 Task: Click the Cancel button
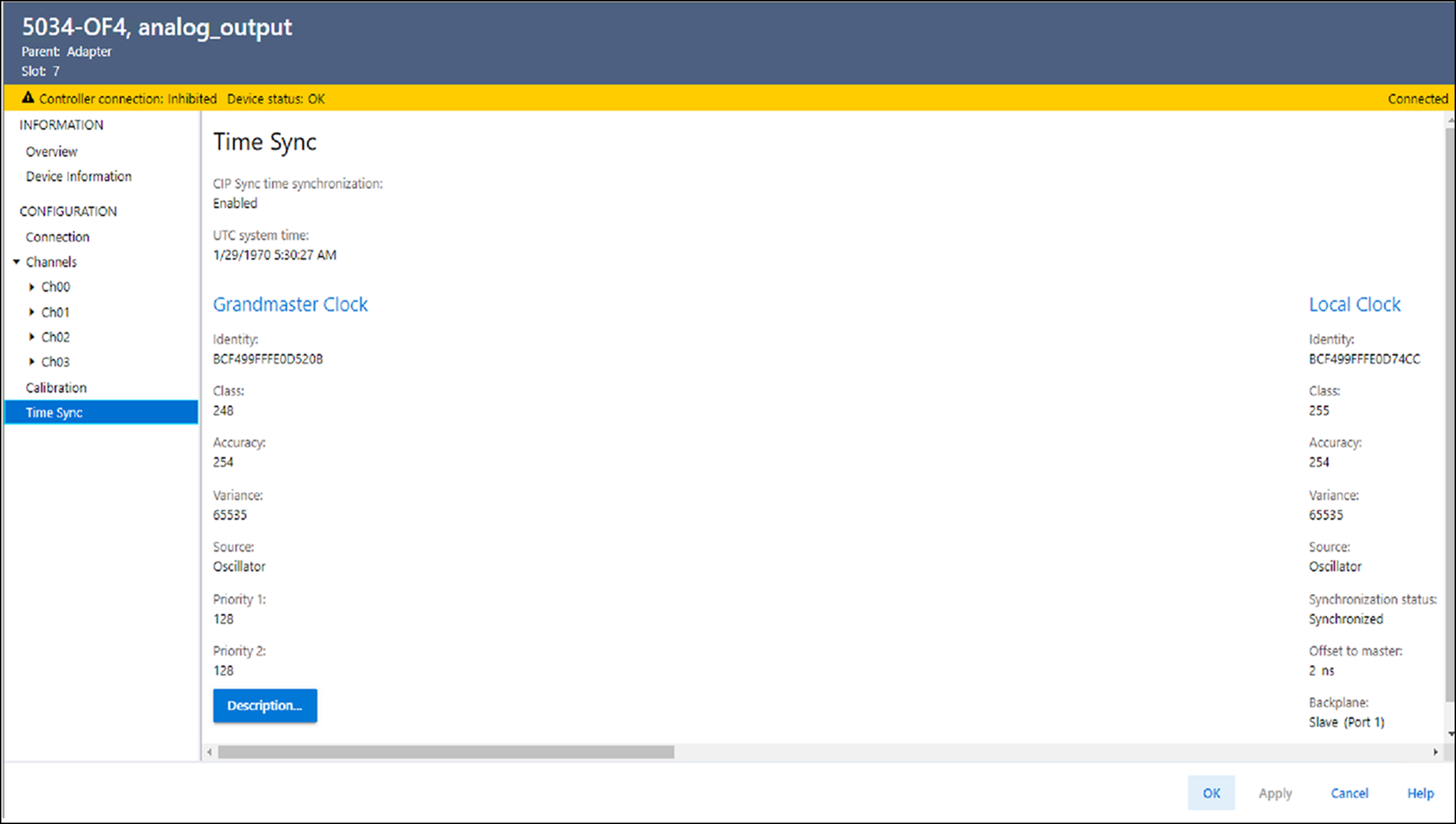click(x=1349, y=793)
